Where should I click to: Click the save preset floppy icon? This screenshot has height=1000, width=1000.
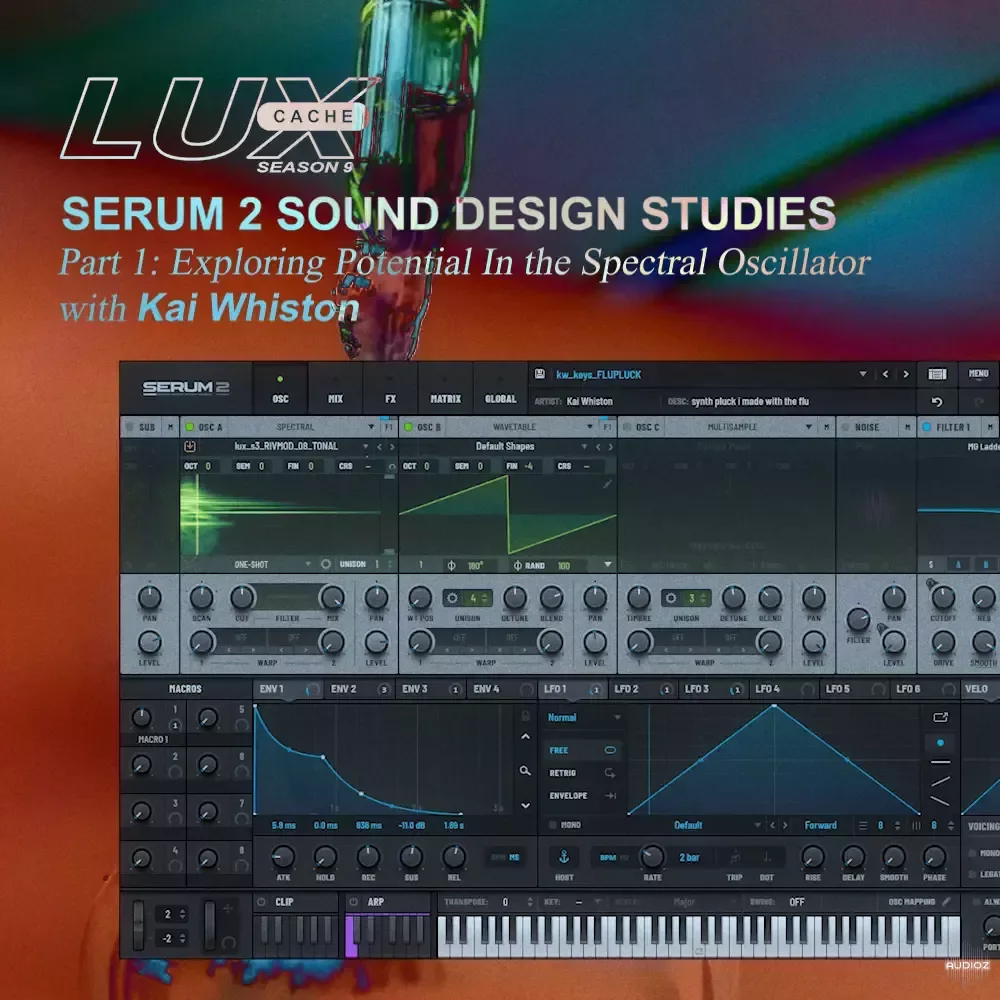(x=540, y=374)
